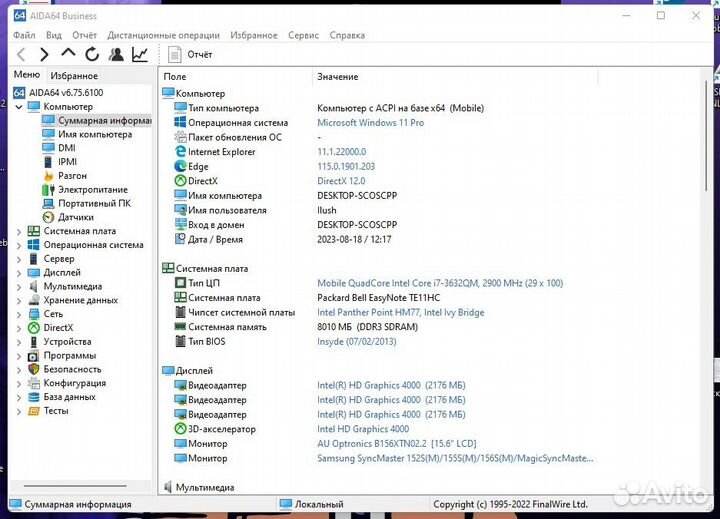Select AIDA64 v6.75.6100 root icon
This screenshot has width=720, height=519.
pos(19,93)
